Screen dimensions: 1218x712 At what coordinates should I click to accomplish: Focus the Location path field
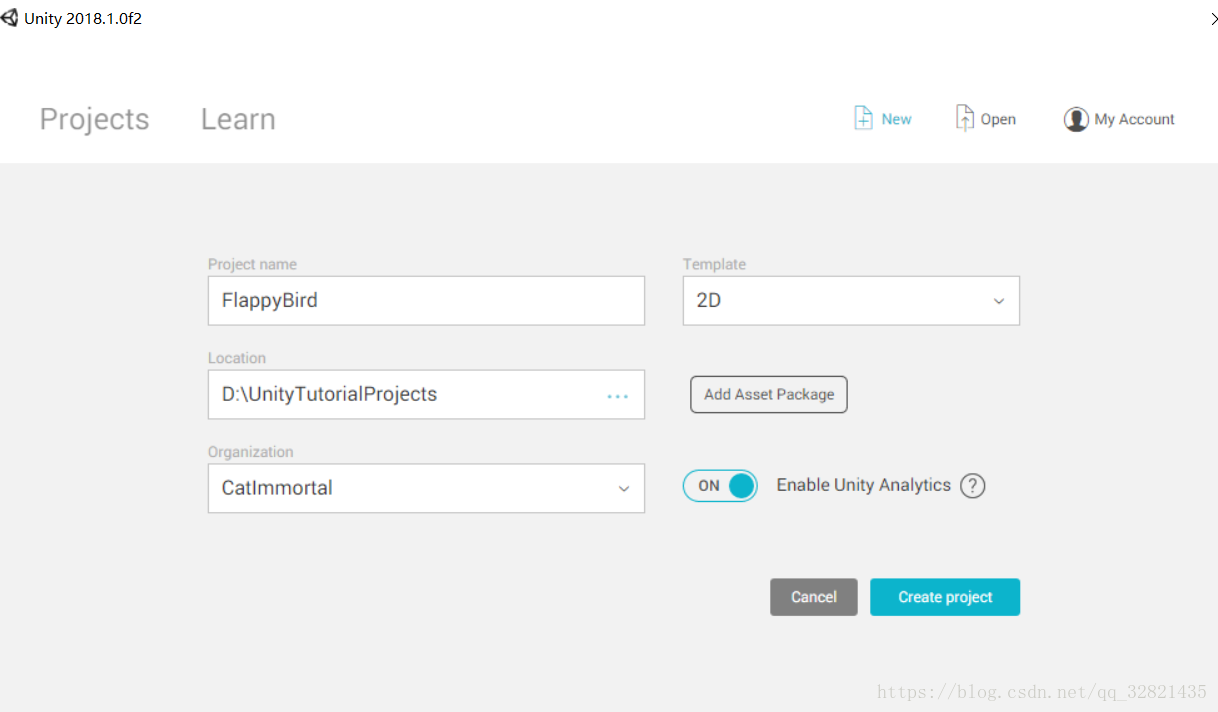point(426,394)
